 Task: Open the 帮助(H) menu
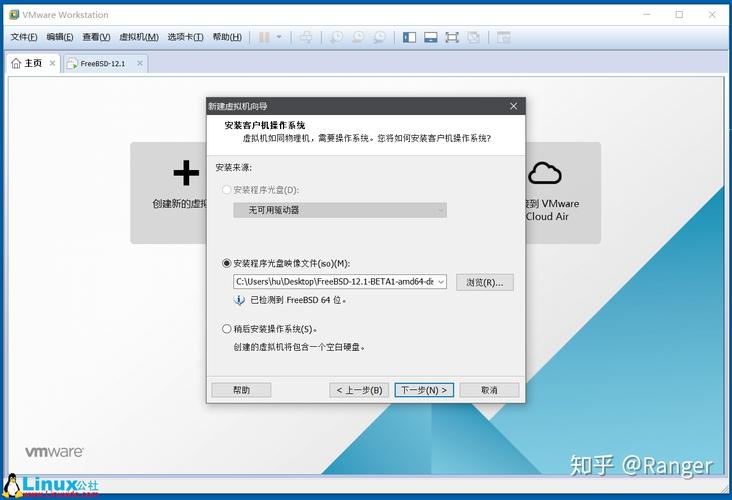tap(227, 37)
